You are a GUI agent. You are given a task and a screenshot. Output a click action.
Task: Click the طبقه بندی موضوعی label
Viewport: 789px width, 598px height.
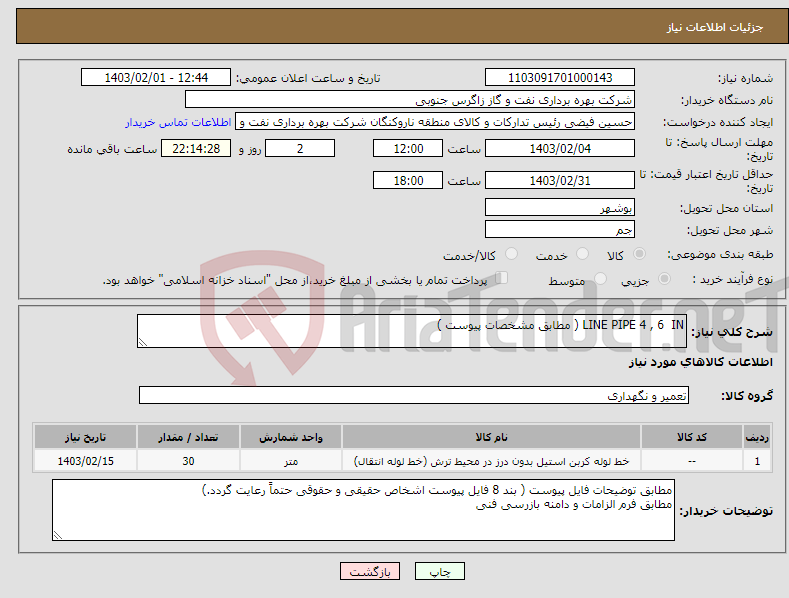720,254
